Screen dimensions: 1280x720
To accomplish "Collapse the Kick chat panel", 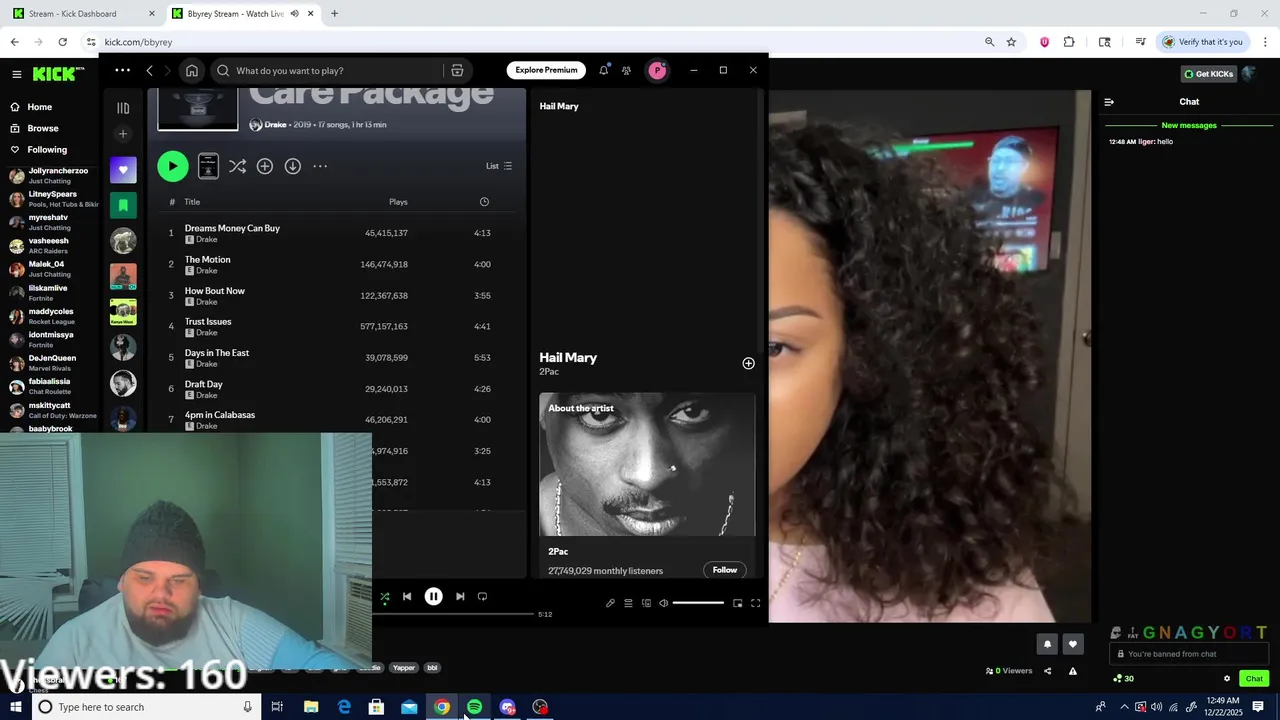I will pyautogui.click(x=1108, y=102).
